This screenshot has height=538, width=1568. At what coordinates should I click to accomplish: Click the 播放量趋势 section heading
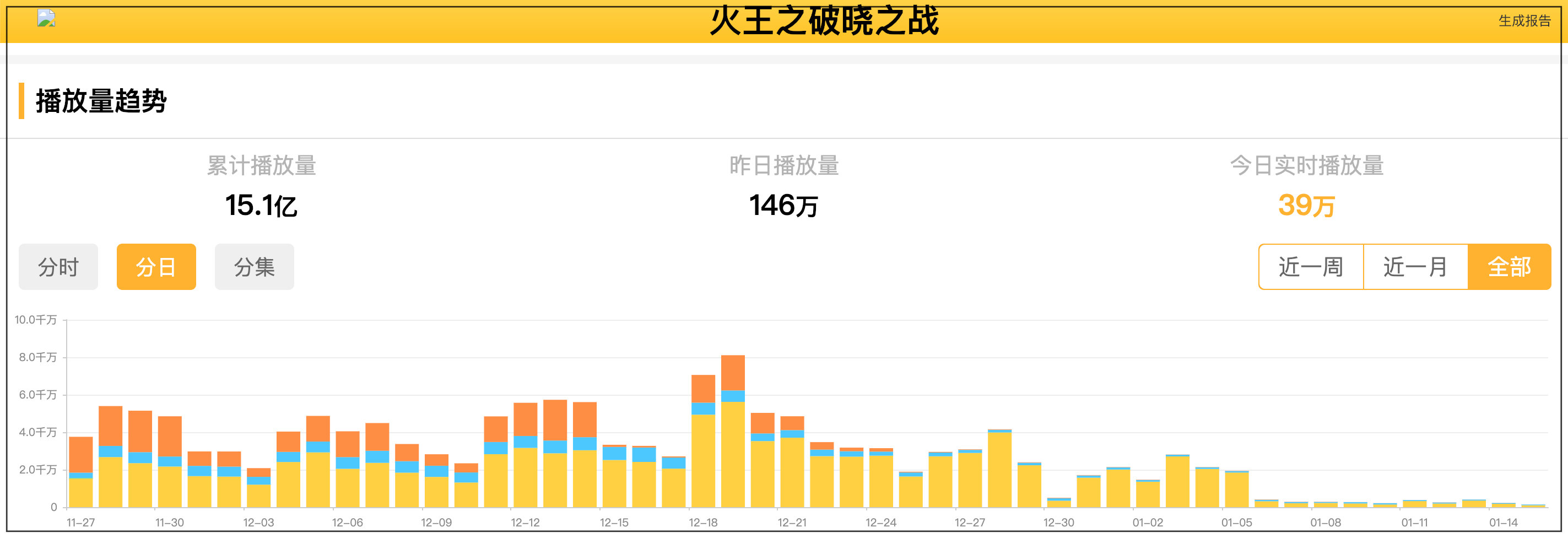tap(101, 101)
